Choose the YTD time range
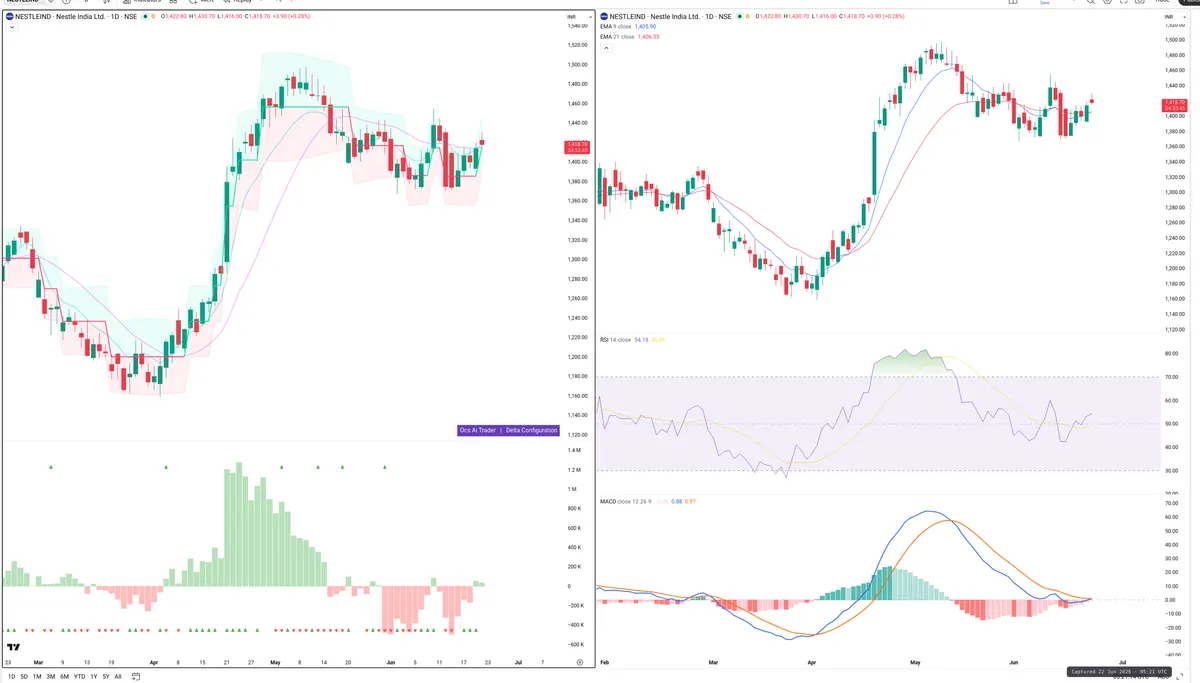The height and width of the screenshot is (683, 1200). (79, 677)
